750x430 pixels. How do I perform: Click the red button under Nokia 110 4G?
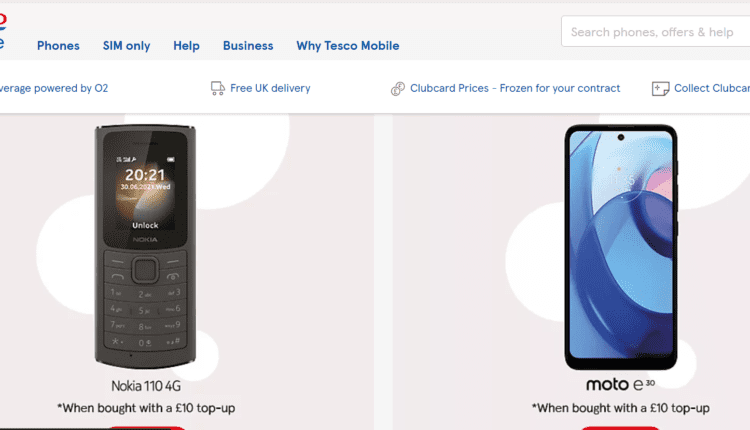[146, 428]
